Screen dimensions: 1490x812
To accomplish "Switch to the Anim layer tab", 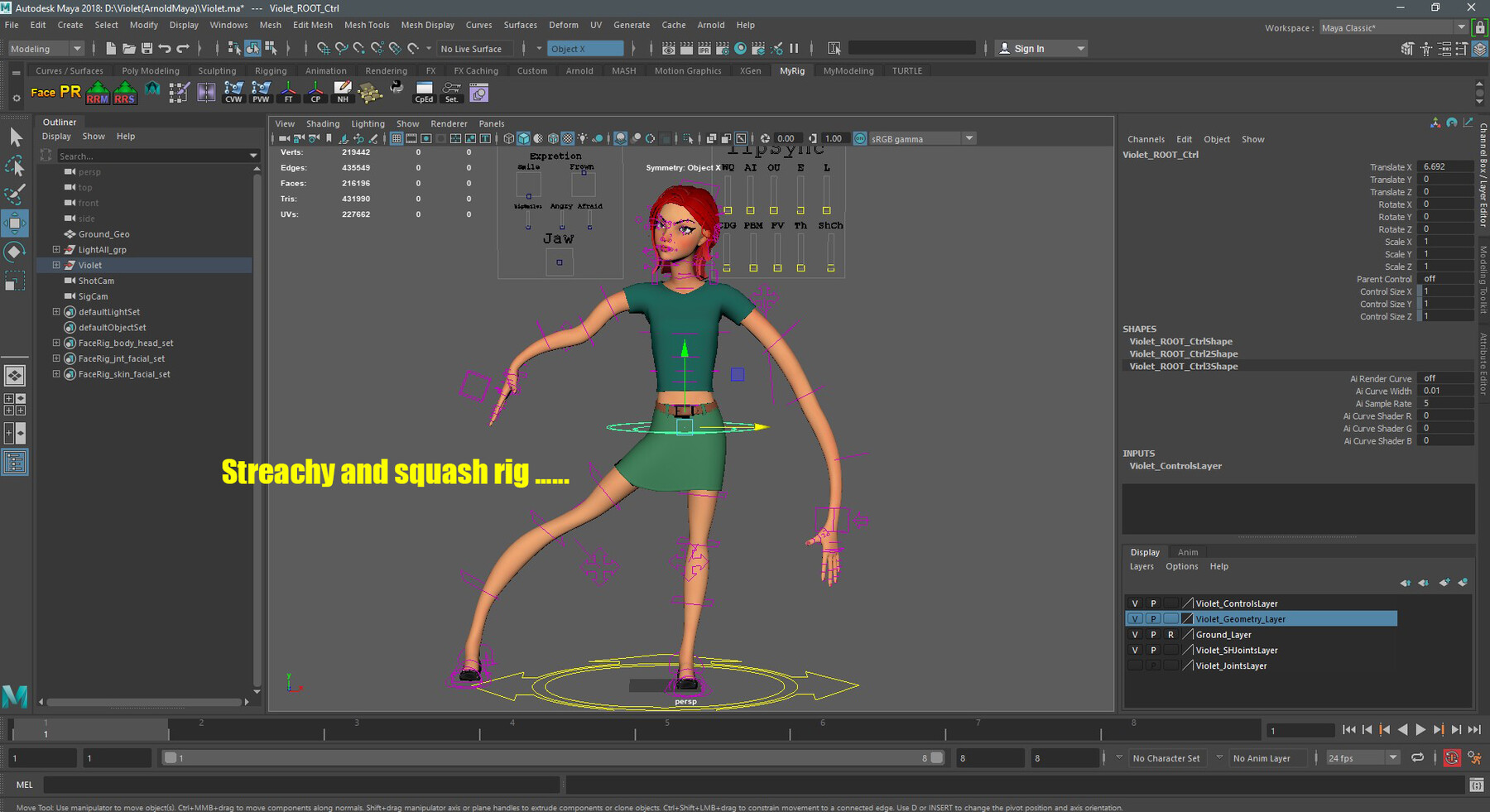I will pyautogui.click(x=1187, y=552).
